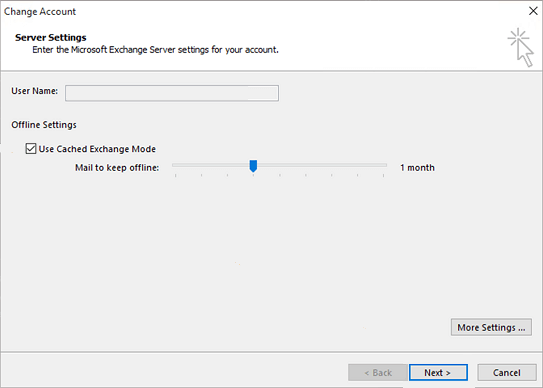The image size is (543, 388).
Task: Click the Mail to keep offline label
Action: point(117,168)
